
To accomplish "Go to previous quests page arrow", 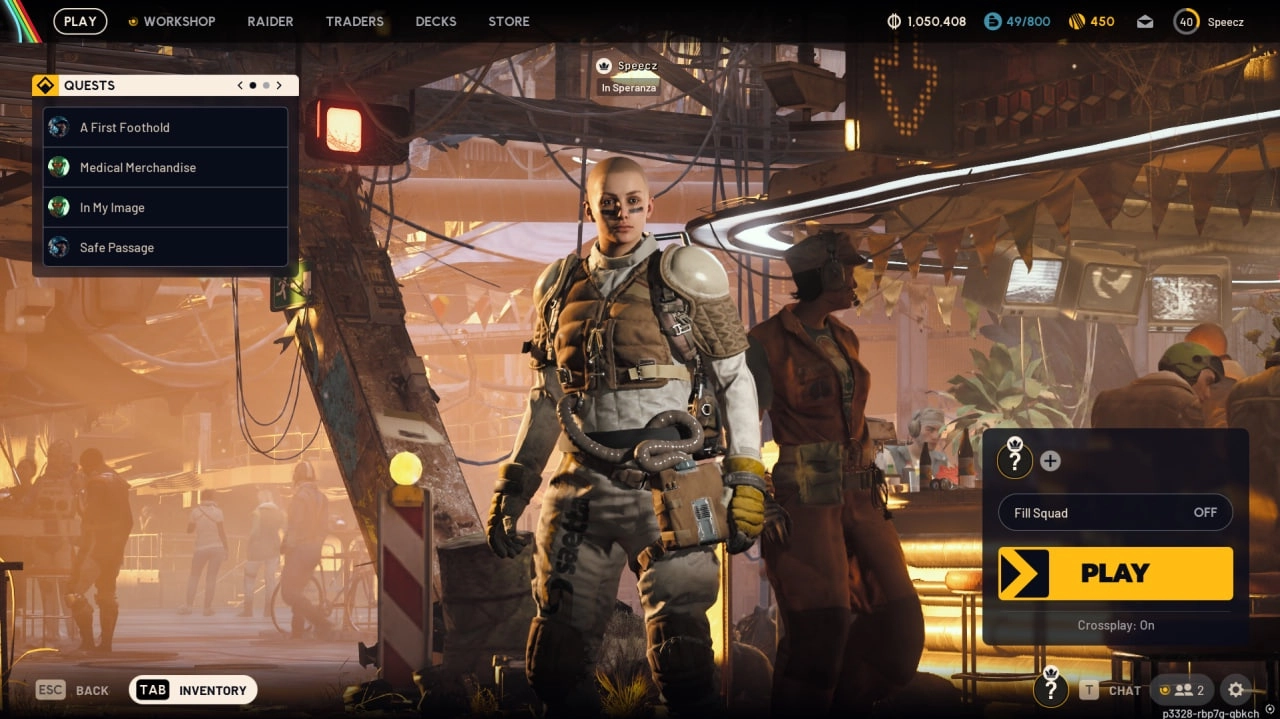I will pyautogui.click(x=240, y=86).
